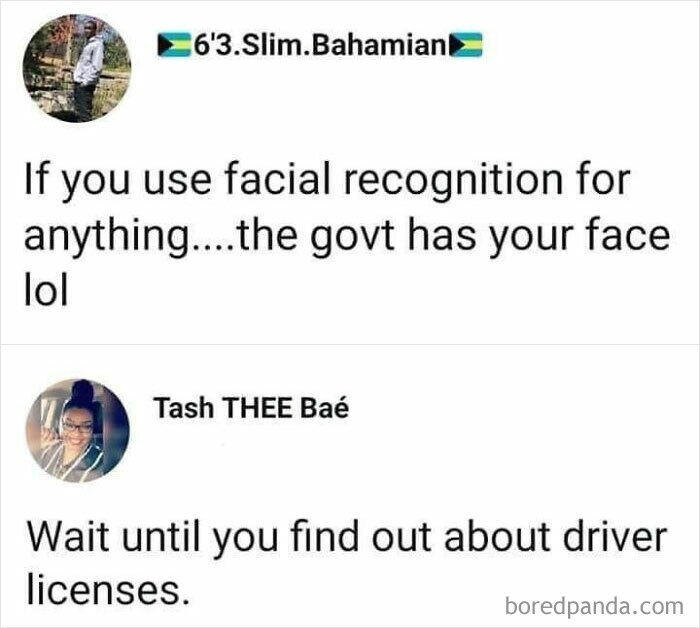This screenshot has height=628, width=700.
Task: Select the word "facial" in first tweet
Action: tap(277, 179)
